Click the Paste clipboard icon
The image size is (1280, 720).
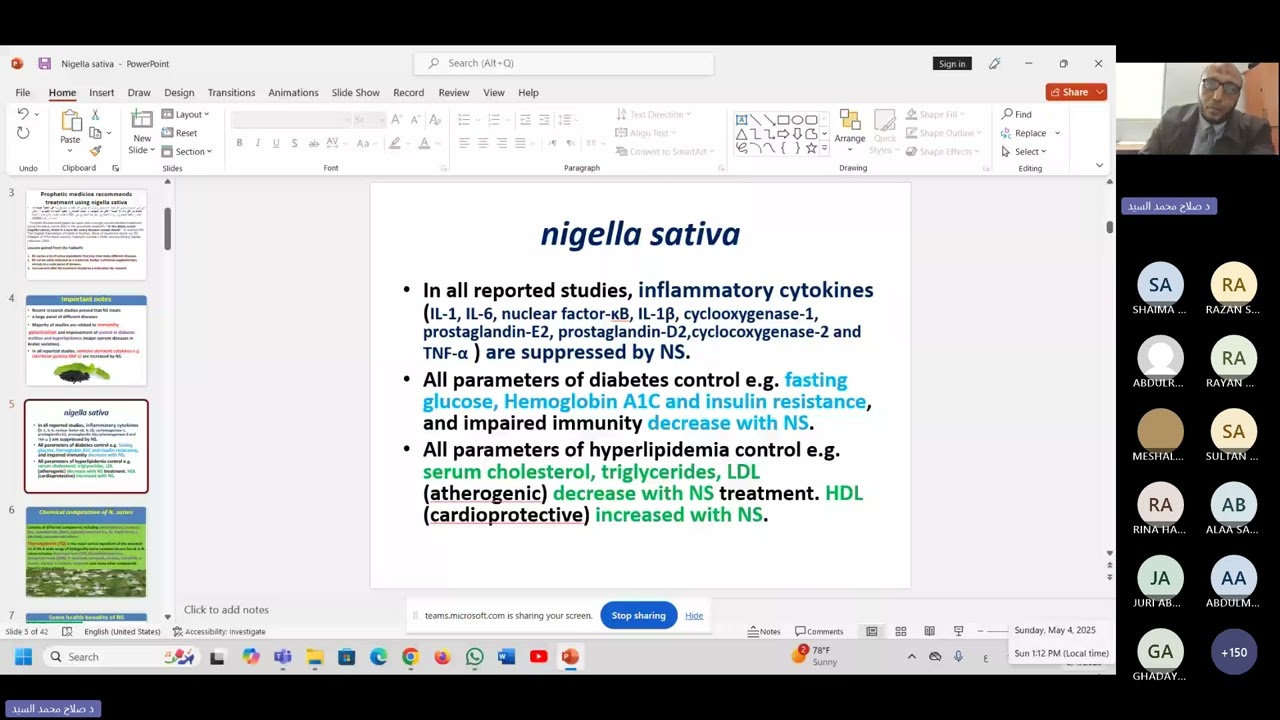click(x=70, y=121)
